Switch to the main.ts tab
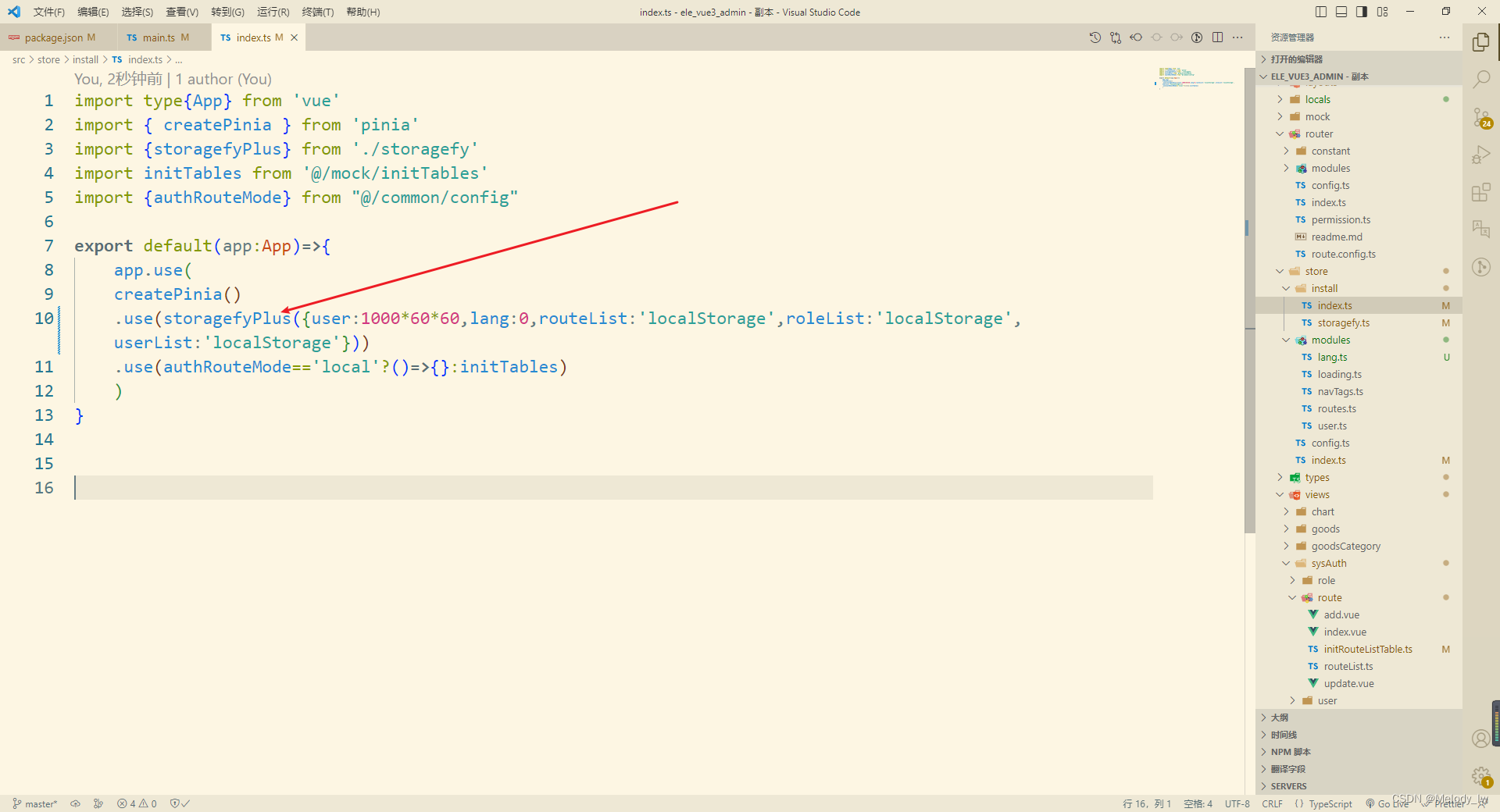 pyautogui.click(x=165, y=37)
